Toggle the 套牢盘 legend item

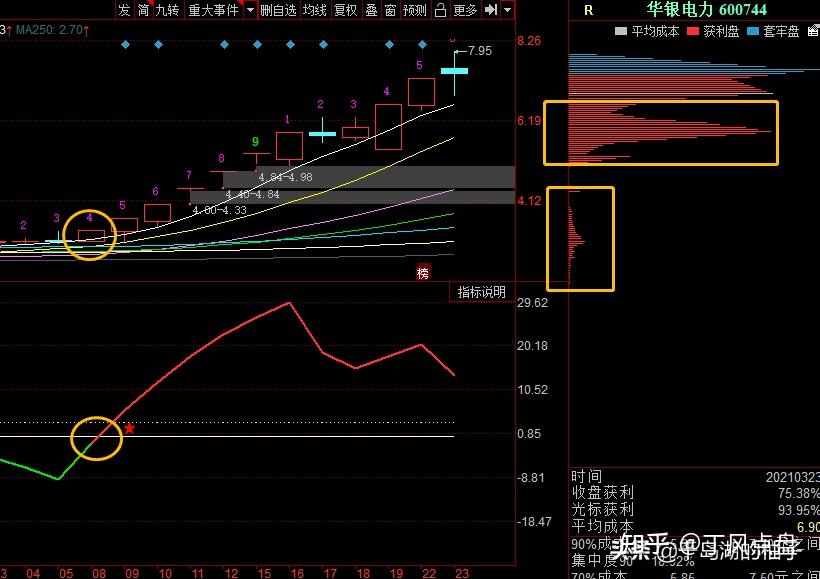click(x=774, y=31)
